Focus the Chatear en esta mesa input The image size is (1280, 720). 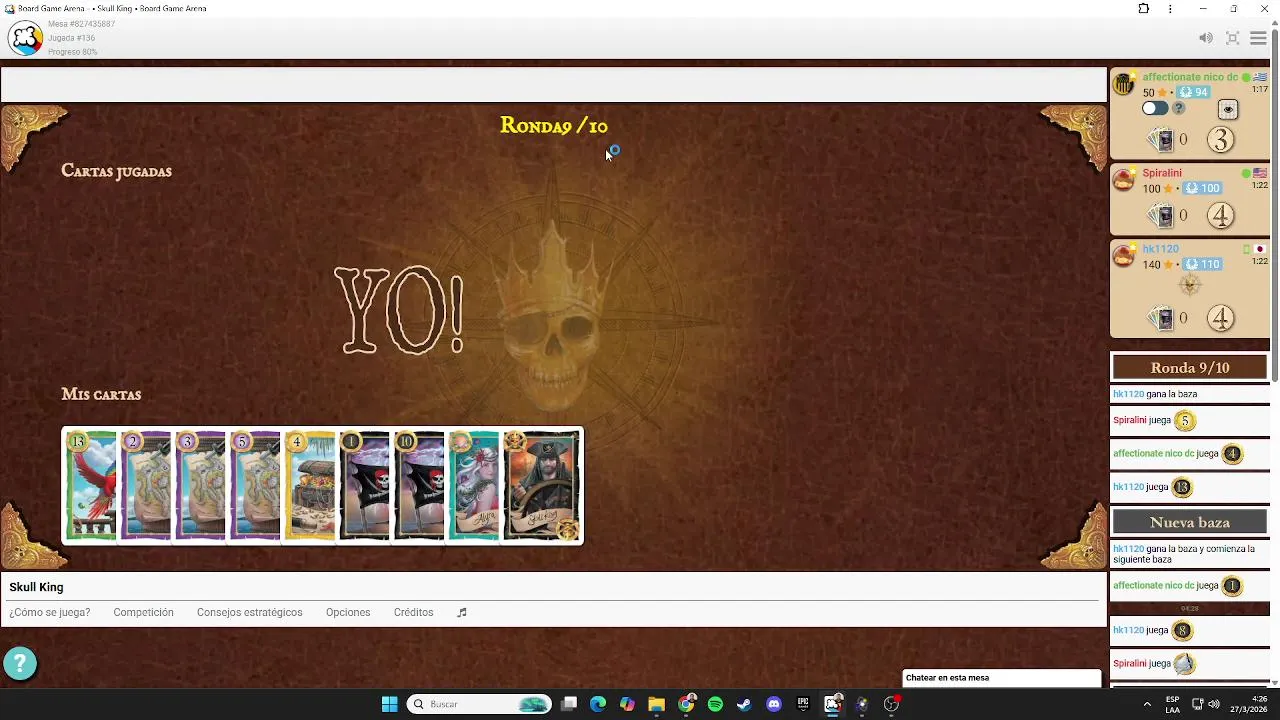pyautogui.click(x=1001, y=678)
